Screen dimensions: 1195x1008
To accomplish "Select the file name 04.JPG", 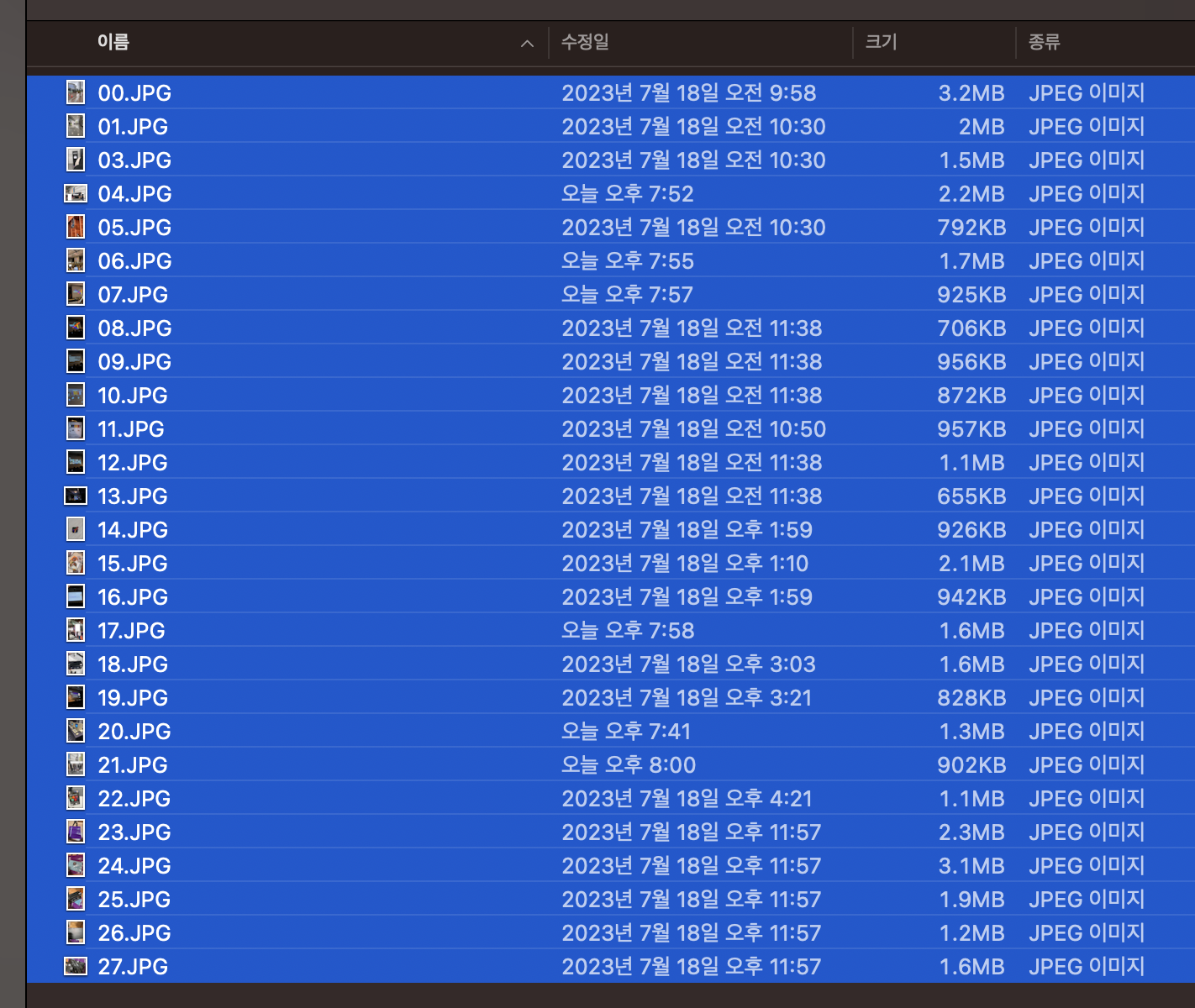I will (x=134, y=194).
